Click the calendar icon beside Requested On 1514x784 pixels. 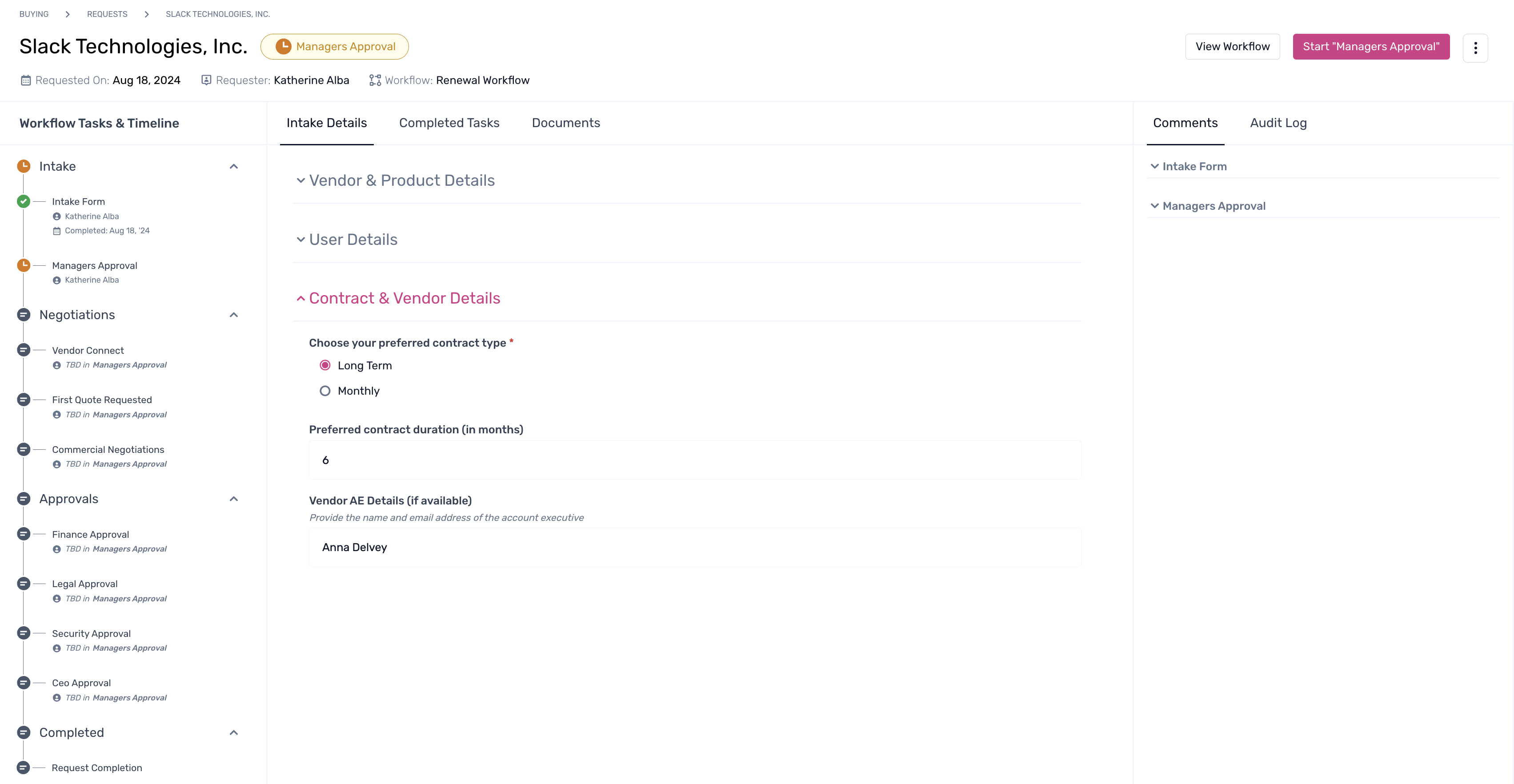point(25,80)
